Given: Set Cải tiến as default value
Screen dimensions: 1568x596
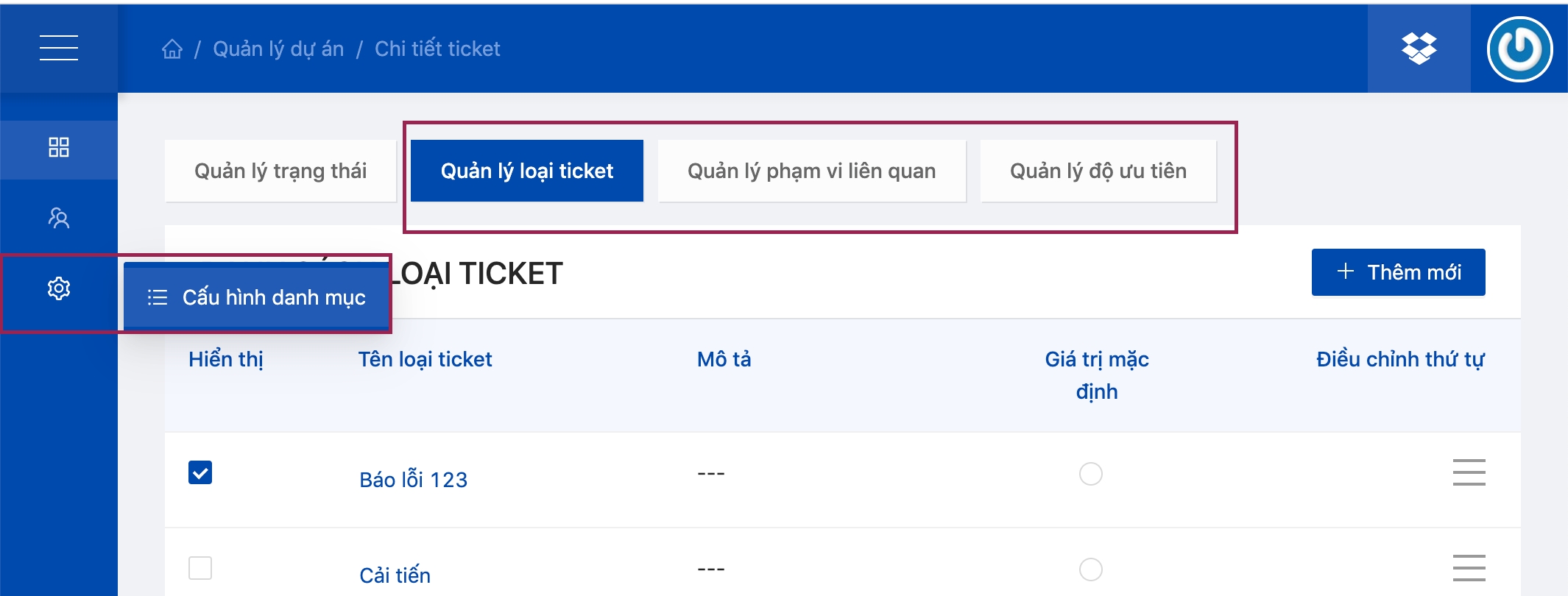Looking at the screenshot, I should [1090, 570].
